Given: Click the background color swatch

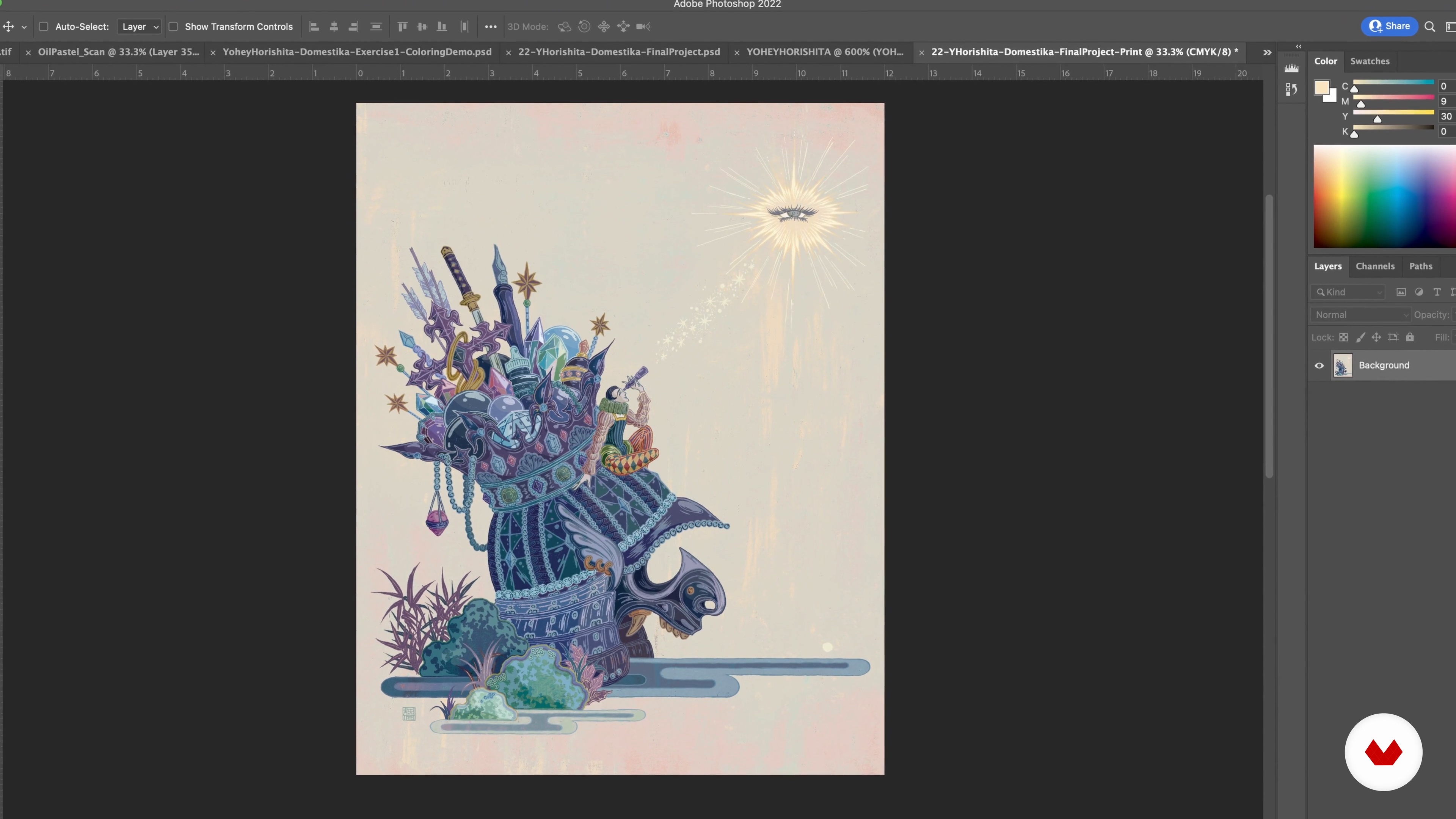Looking at the screenshot, I should pos(1332,97).
